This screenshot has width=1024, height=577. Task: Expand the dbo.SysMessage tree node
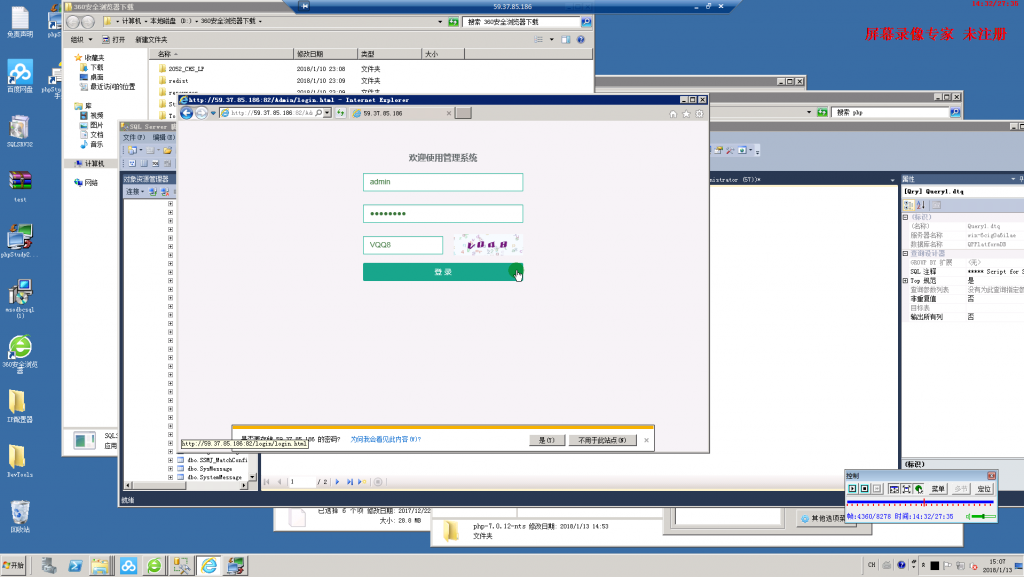coord(171,468)
